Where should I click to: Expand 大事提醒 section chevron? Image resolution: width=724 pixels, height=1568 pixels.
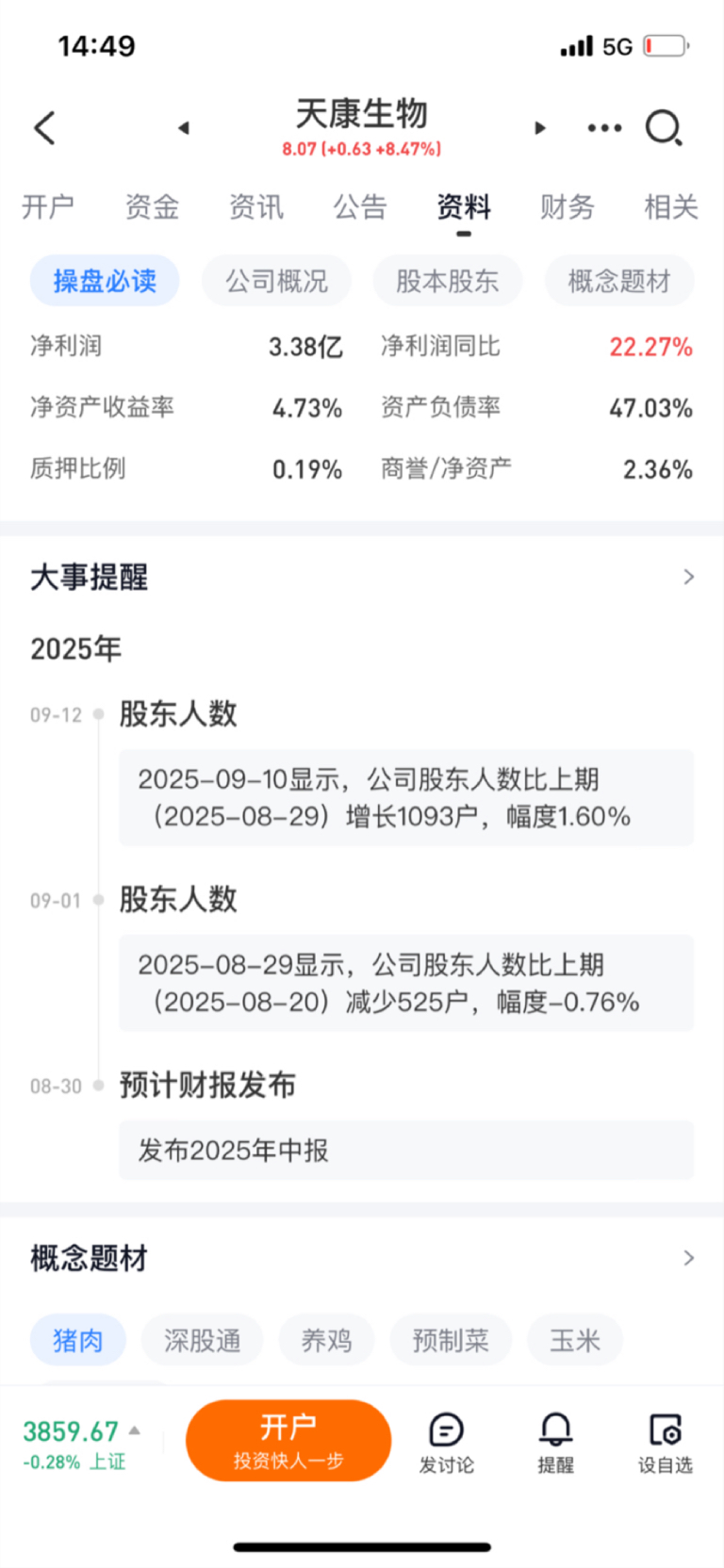point(689,577)
